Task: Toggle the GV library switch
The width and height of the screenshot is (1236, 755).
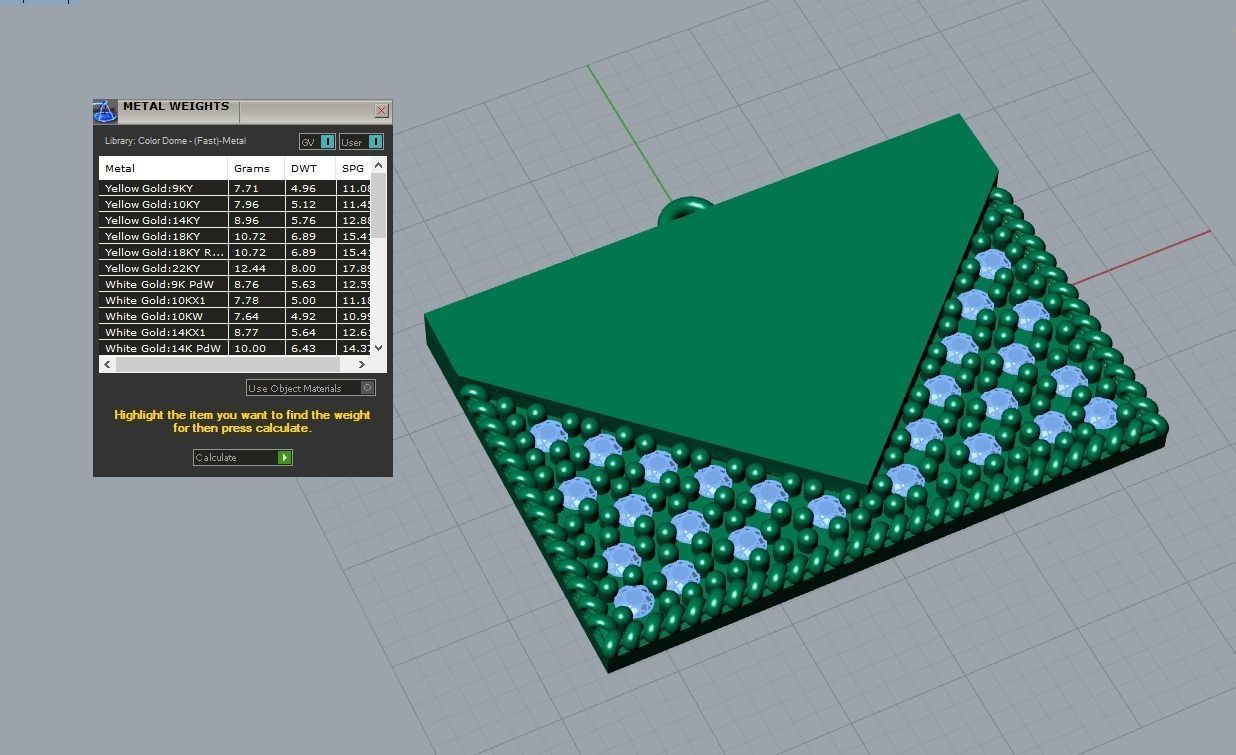Action: (317, 142)
